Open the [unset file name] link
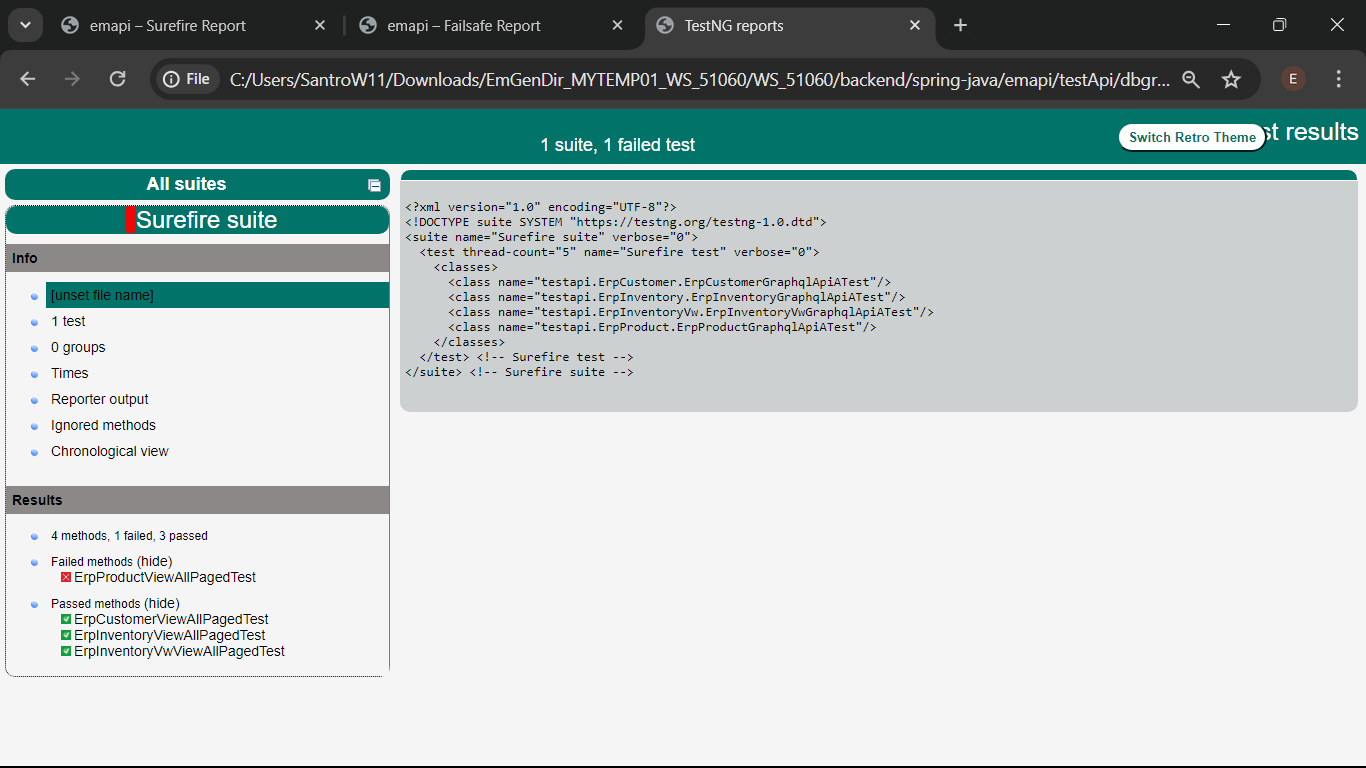The image size is (1366, 768). click(102, 295)
